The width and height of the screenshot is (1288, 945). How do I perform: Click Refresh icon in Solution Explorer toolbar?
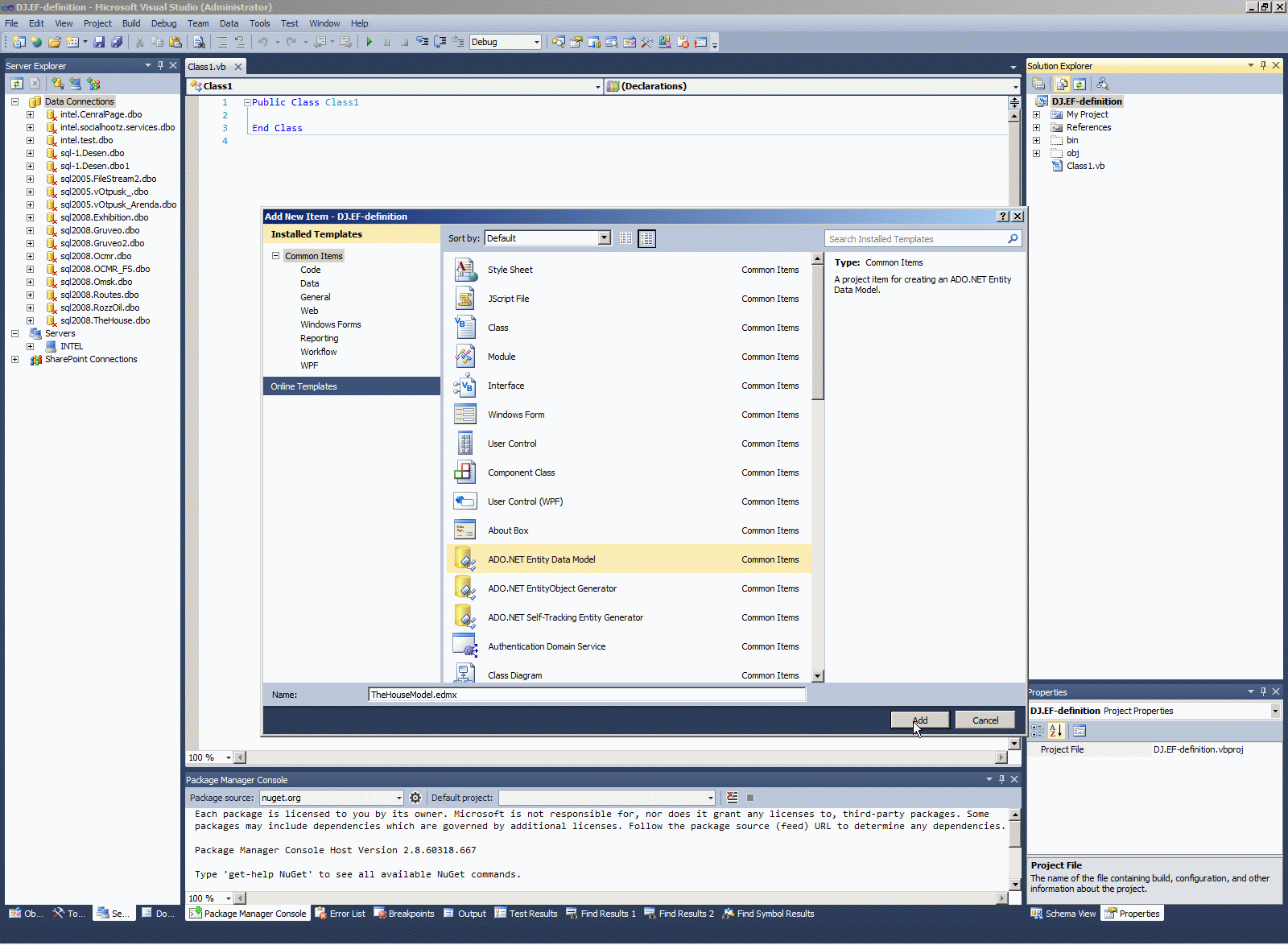click(x=1080, y=84)
